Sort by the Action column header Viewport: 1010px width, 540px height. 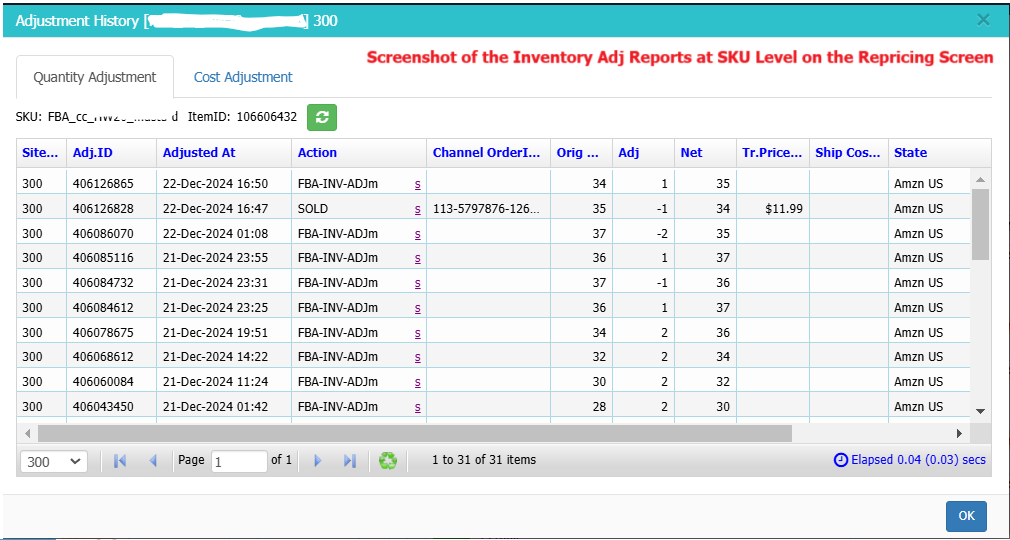(318, 153)
